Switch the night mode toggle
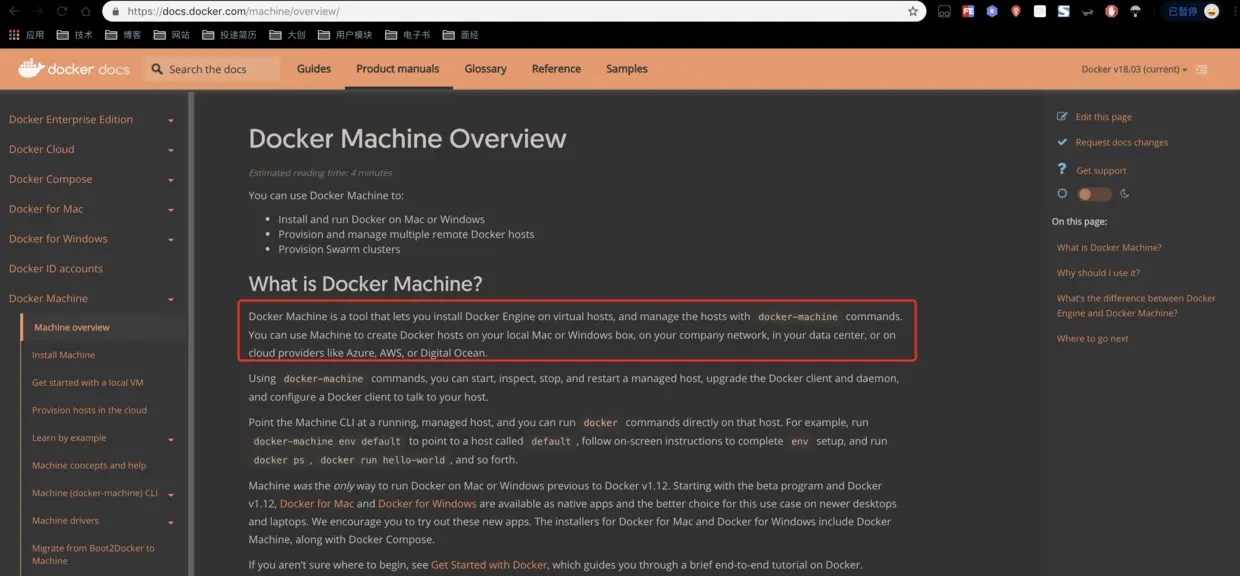This screenshot has height=576, width=1240. (x=1094, y=194)
